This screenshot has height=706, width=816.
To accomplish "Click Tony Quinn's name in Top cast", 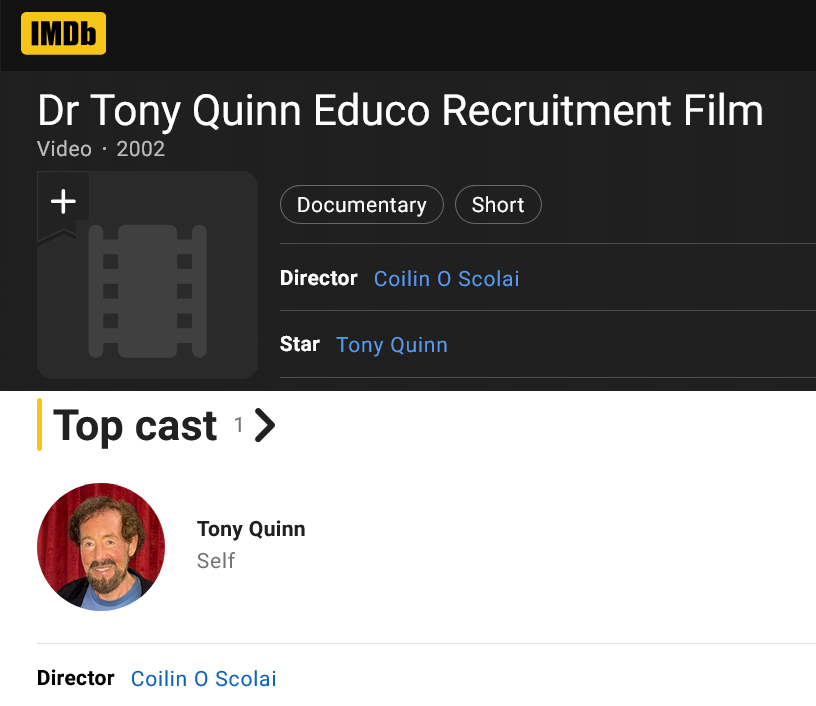I will [251, 529].
